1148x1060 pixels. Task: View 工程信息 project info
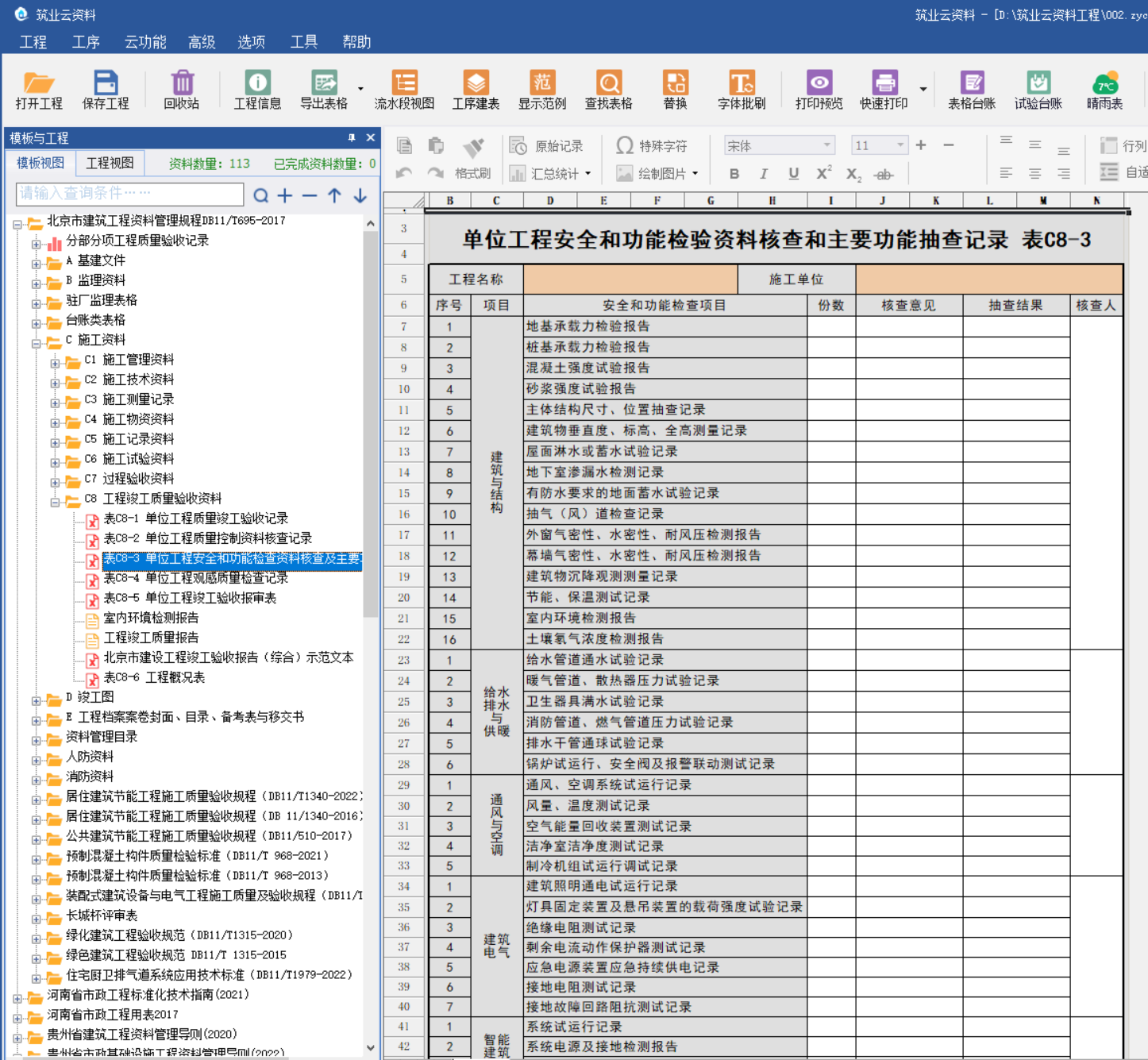[257, 90]
